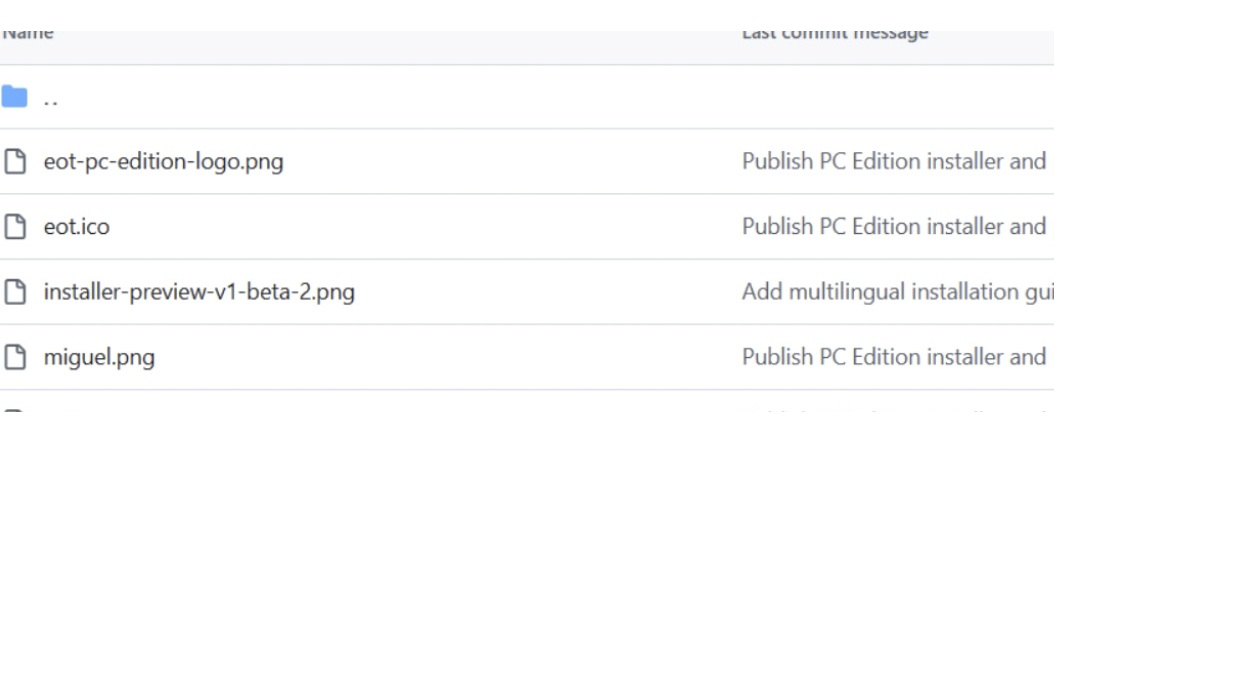View commit message on miguel.png row
This screenshot has width=1235, height=688.
click(x=894, y=357)
